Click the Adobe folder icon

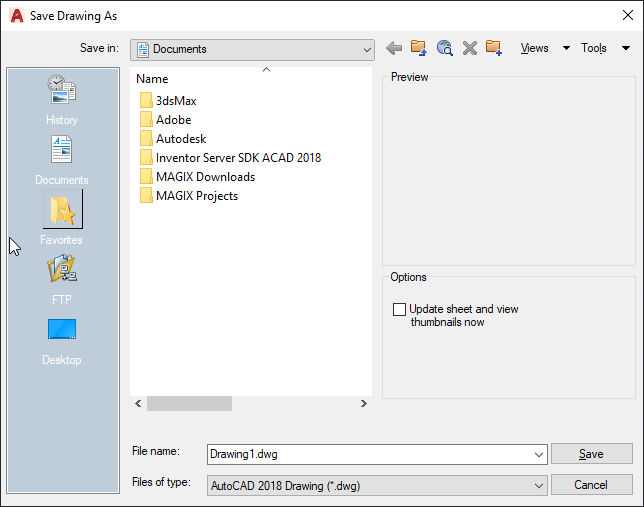[146, 120]
